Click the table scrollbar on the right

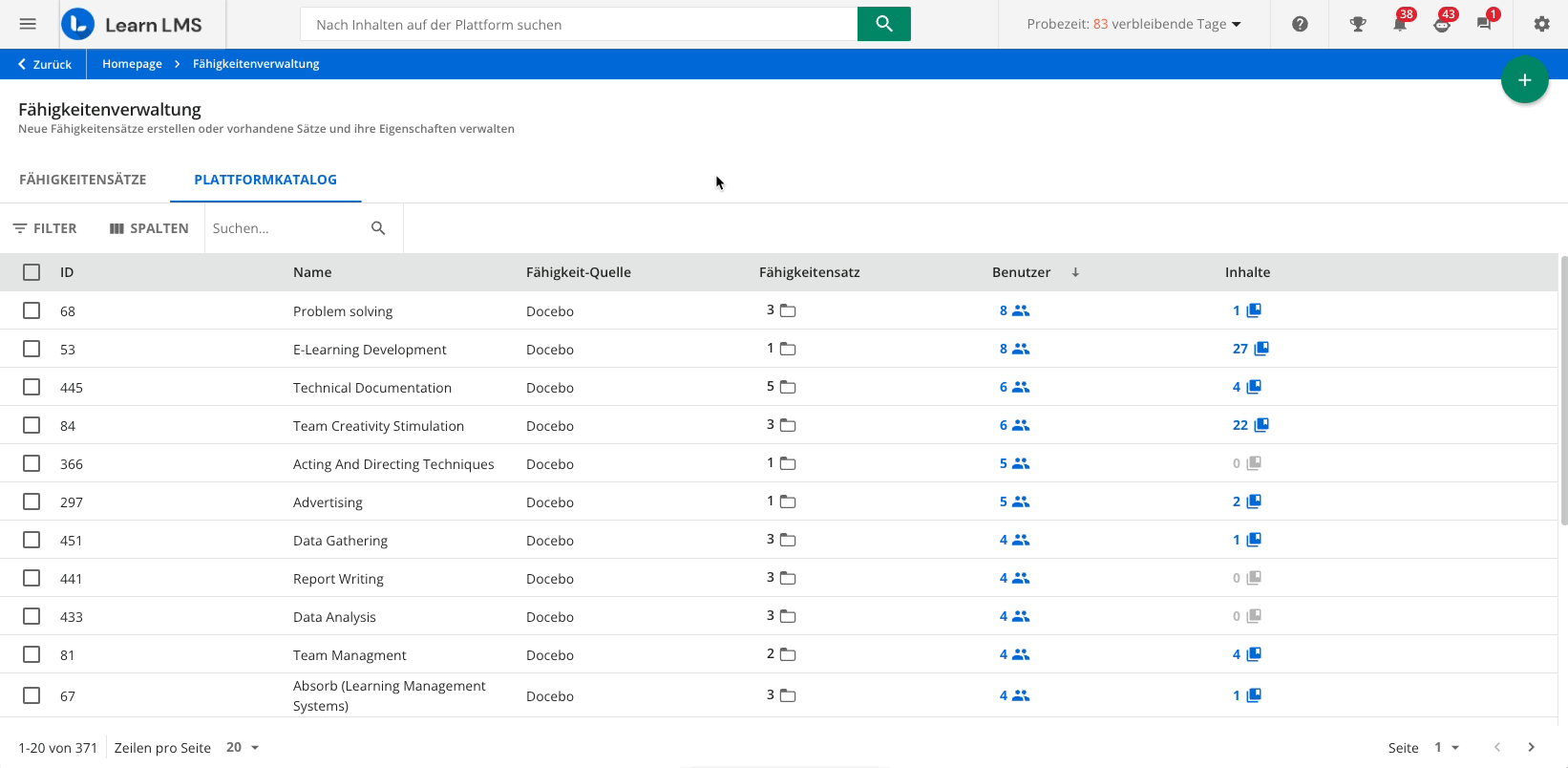click(1563, 390)
